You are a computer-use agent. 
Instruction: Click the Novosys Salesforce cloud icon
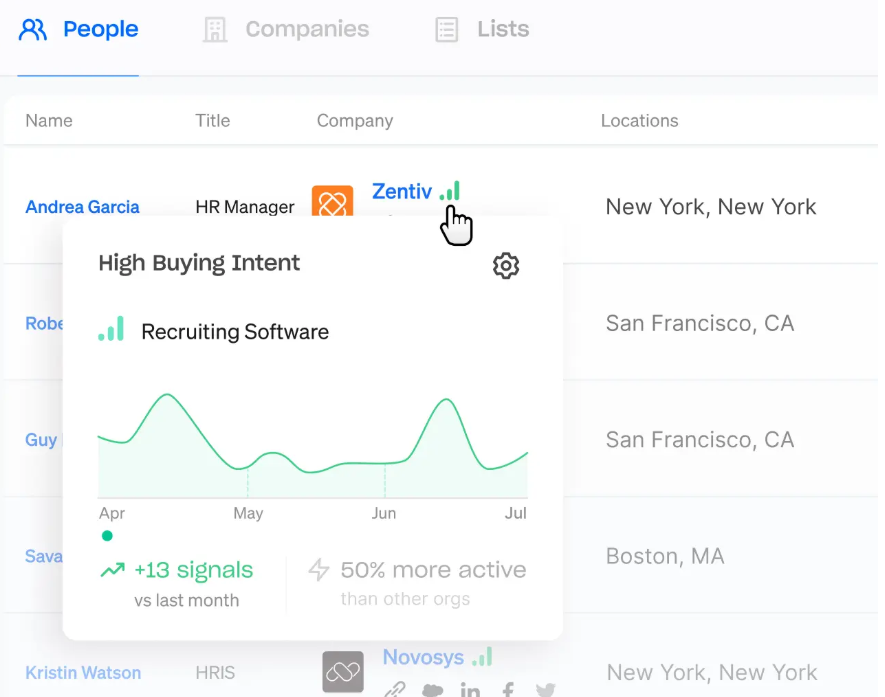432,690
